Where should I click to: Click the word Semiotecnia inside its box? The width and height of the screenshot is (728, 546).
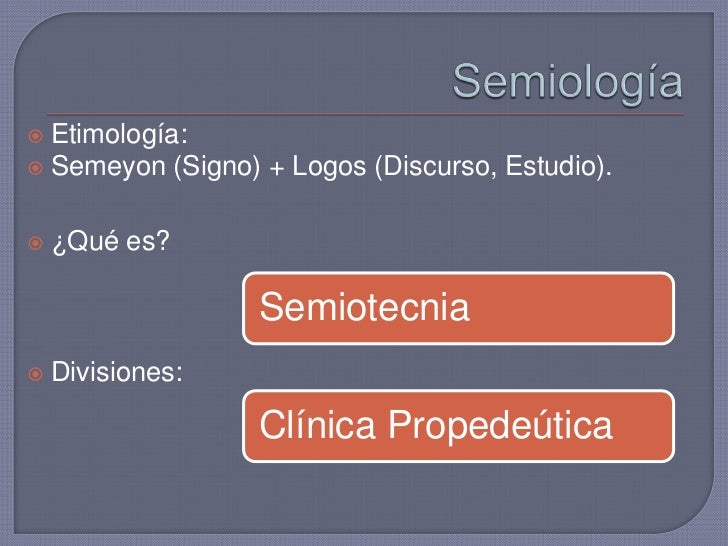364,309
